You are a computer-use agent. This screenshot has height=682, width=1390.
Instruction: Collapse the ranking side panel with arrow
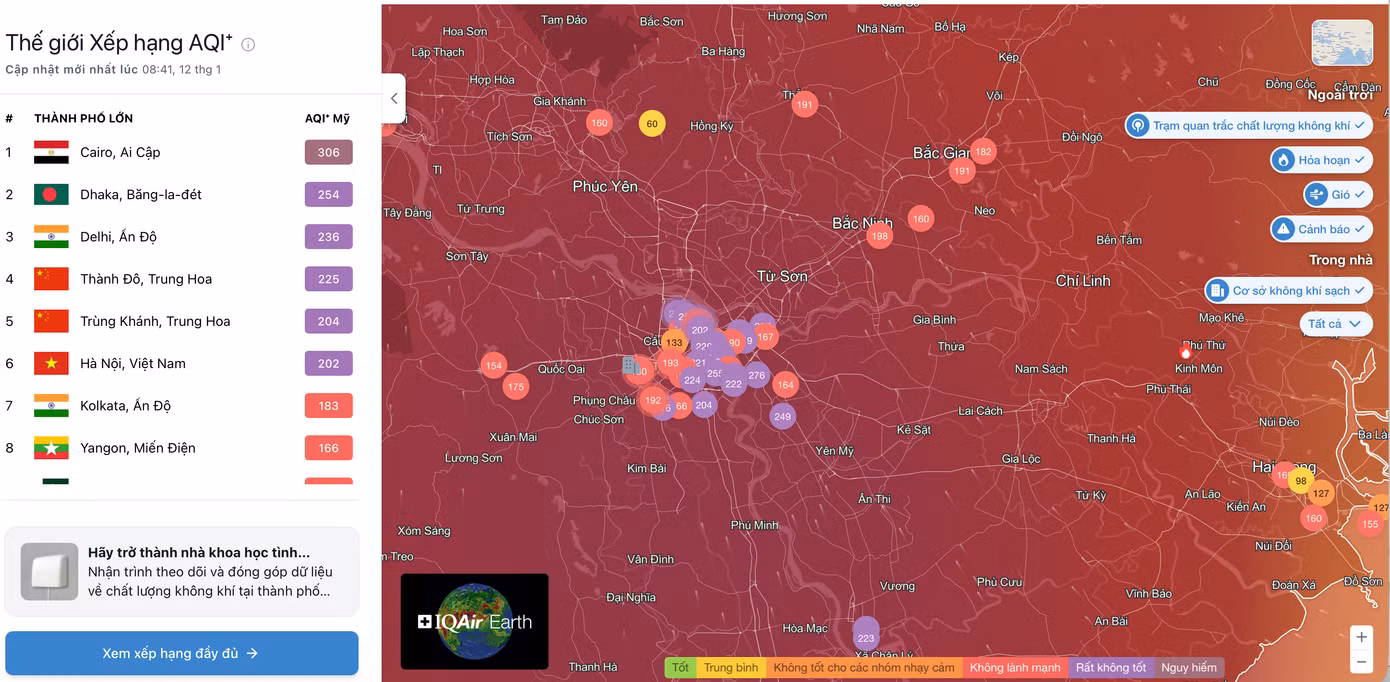point(394,98)
